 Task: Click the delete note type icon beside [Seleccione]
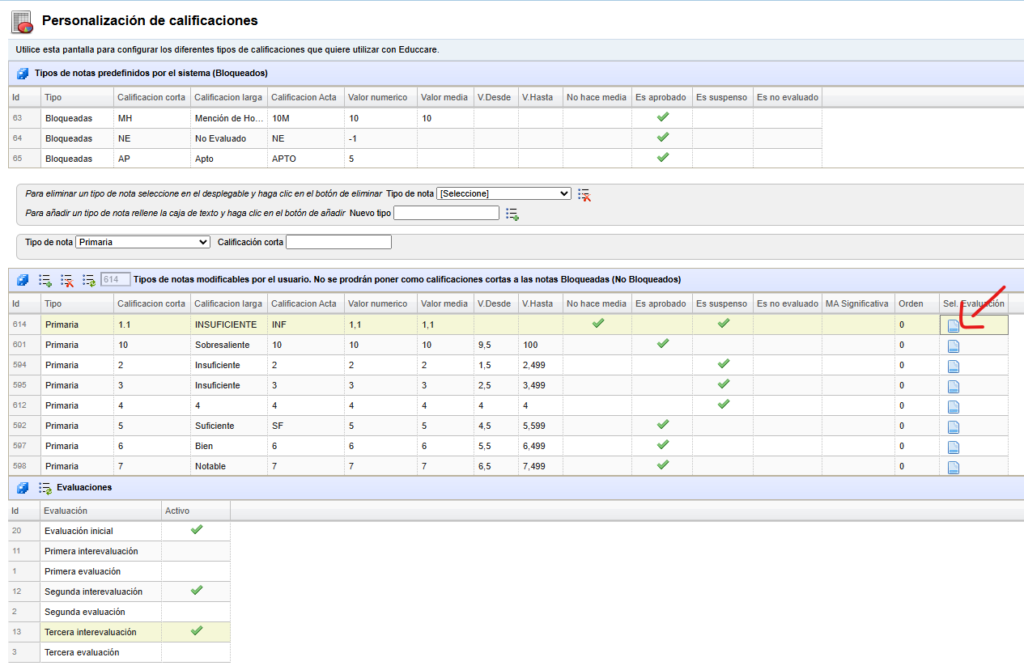click(x=584, y=194)
